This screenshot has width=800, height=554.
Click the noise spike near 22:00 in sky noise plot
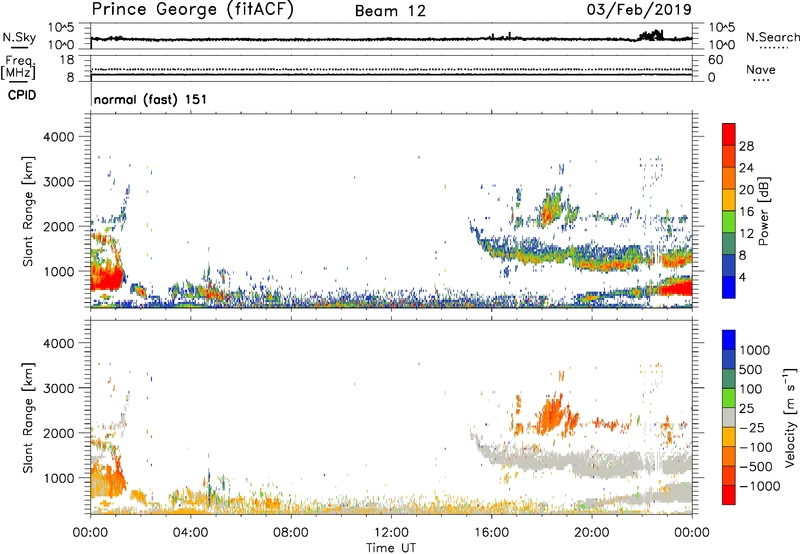(x=651, y=35)
